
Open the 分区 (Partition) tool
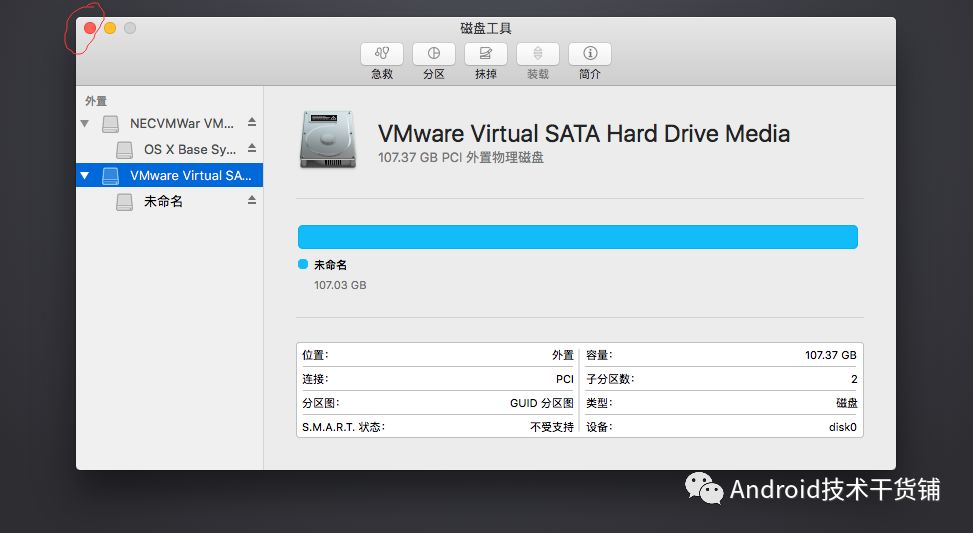(434, 54)
